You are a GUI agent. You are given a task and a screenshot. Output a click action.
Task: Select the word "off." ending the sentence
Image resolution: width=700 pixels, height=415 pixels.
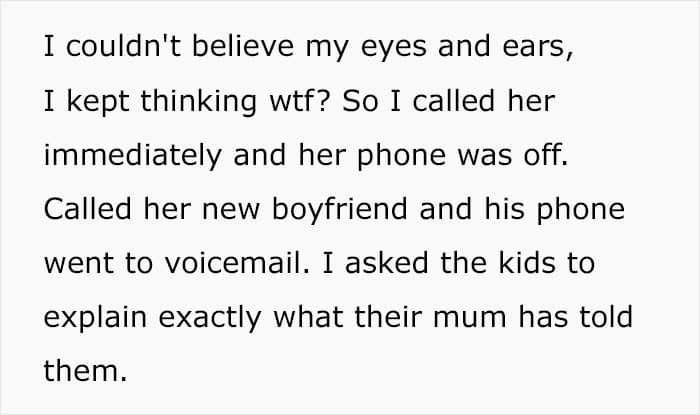[x=546, y=154]
